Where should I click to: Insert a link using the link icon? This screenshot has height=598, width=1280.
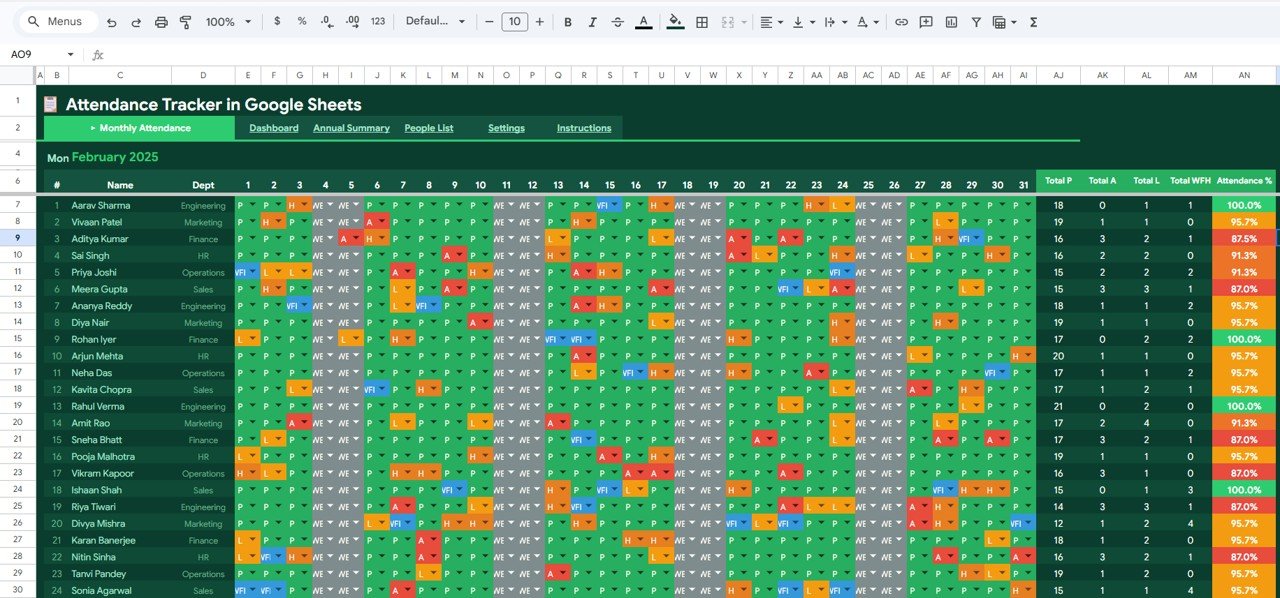click(901, 22)
